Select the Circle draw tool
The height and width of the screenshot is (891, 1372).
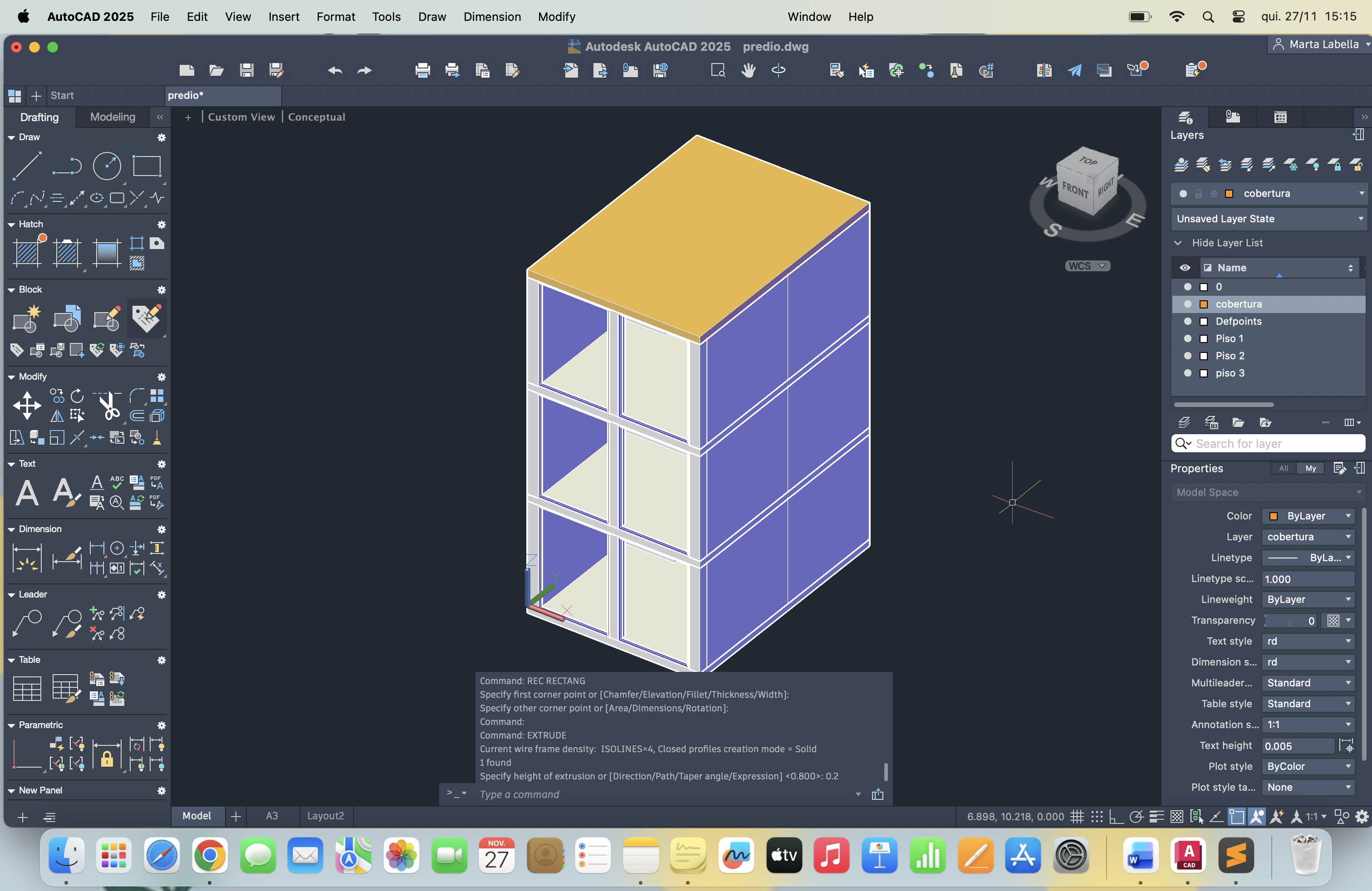(x=107, y=166)
